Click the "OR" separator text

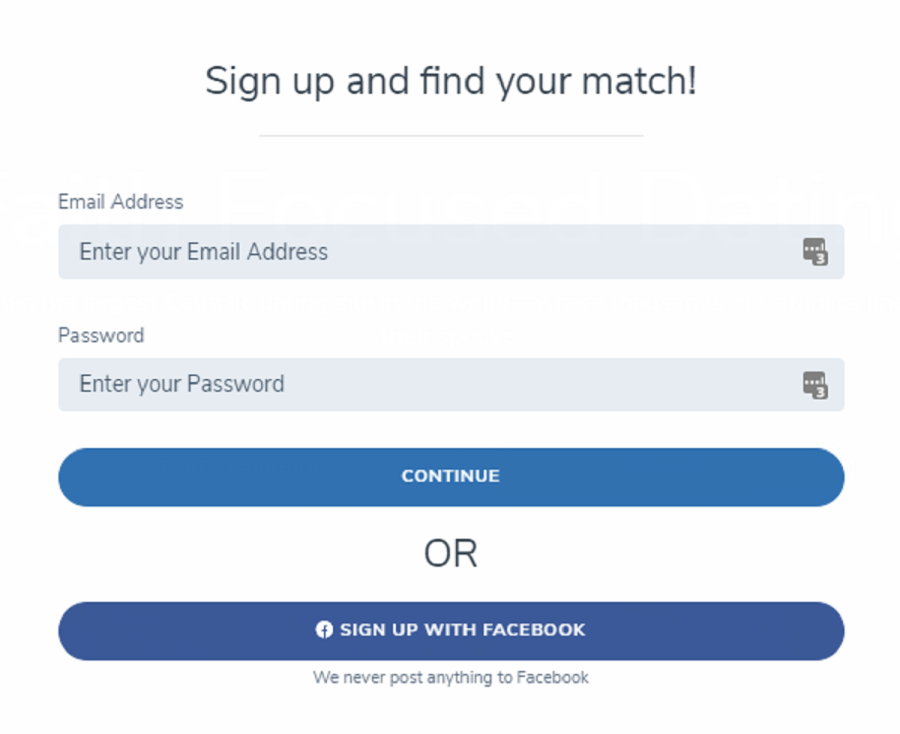[451, 553]
